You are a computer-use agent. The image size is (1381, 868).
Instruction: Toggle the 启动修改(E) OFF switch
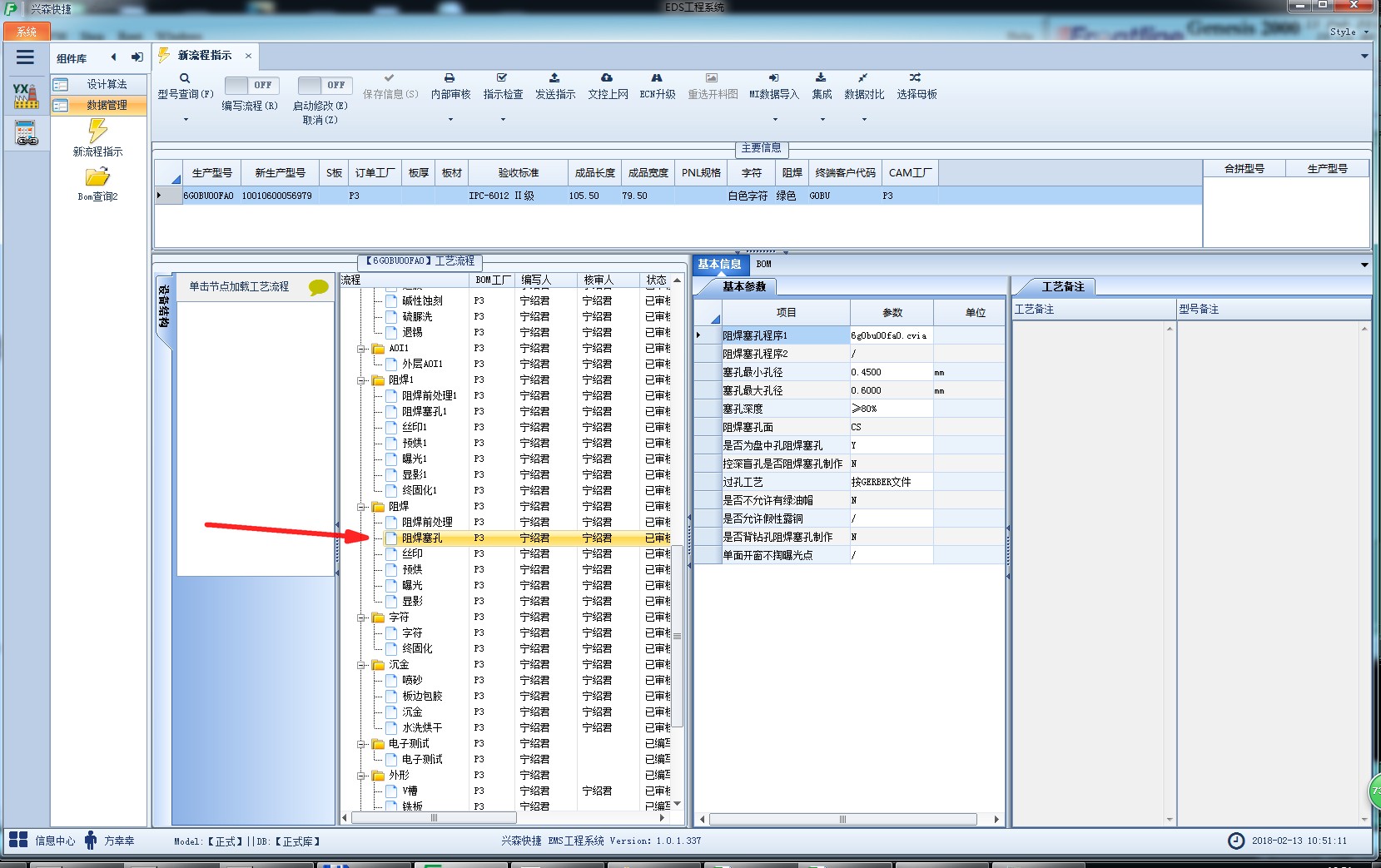325,85
